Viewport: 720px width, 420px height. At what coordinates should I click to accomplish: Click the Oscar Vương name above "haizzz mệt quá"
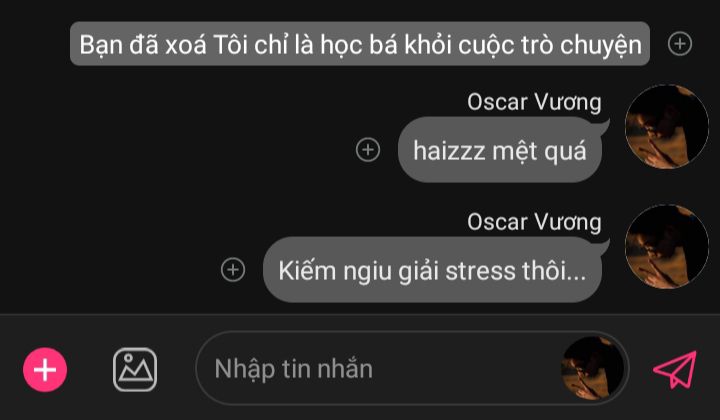(x=534, y=102)
